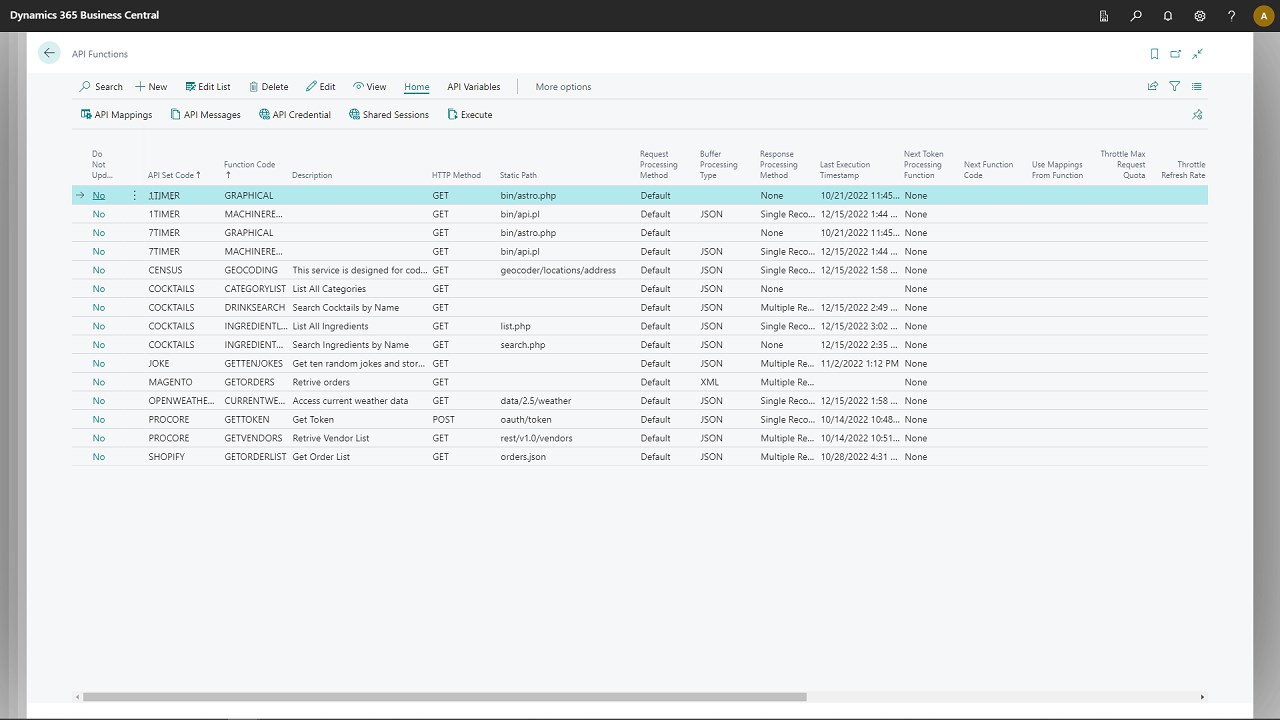Open Buffer Processing Type column header
Viewport: 1280px width, 720px height.
tap(718, 164)
